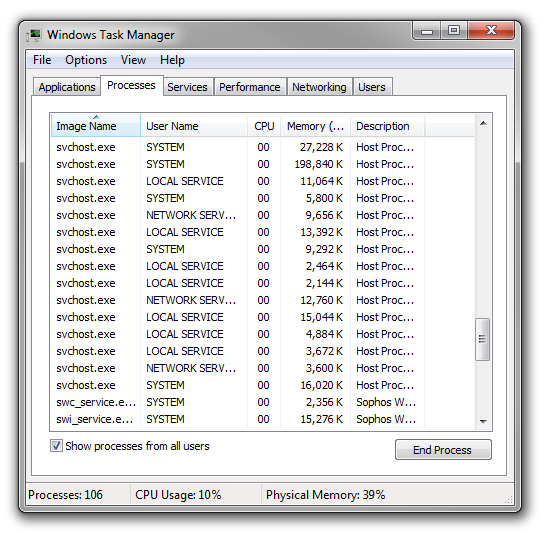Open the File menu
The height and width of the screenshot is (536, 543).
(42, 60)
